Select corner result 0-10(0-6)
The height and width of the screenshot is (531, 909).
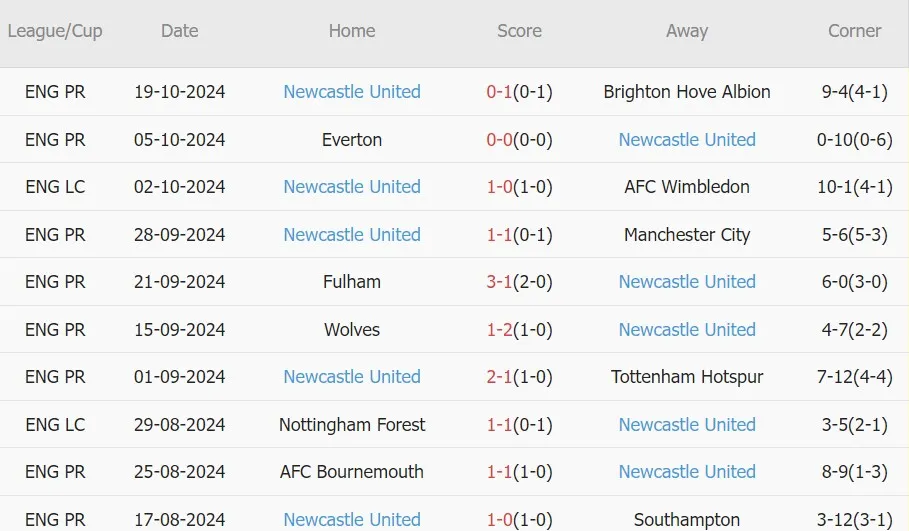point(855,140)
